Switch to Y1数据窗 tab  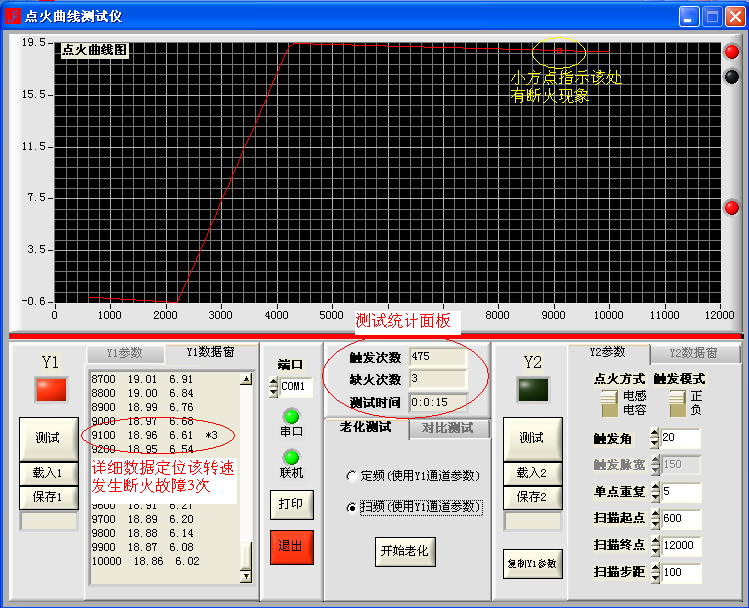click(x=211, y=352)
